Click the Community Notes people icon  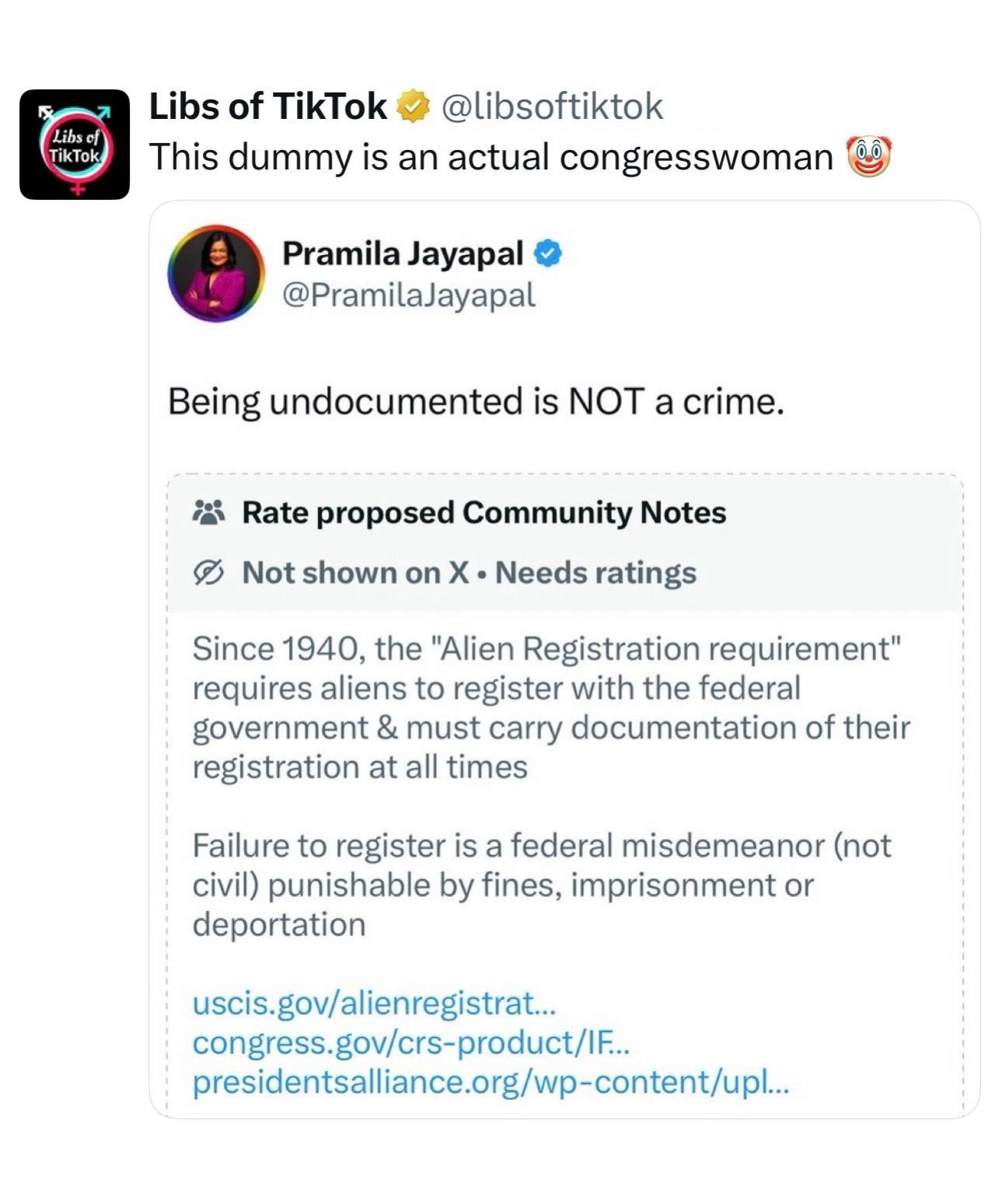[x=208, y=512]
